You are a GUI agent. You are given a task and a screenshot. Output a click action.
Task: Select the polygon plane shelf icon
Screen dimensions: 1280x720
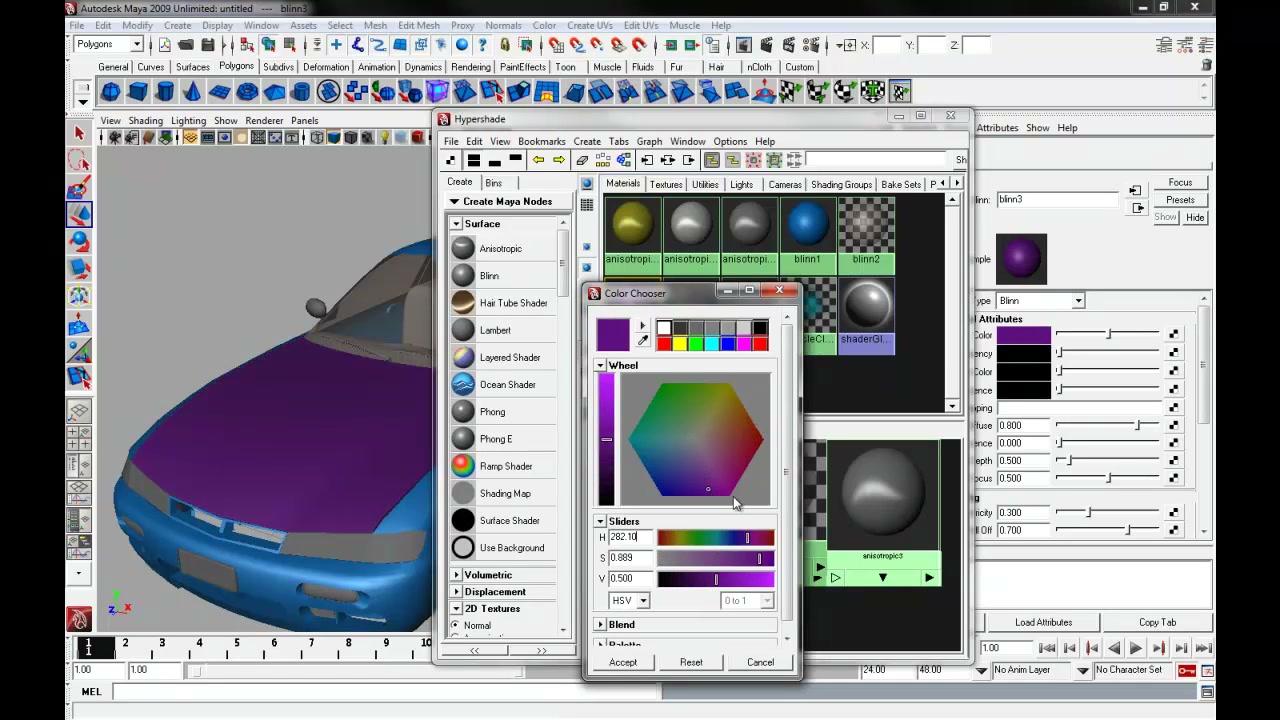(x=219, y=92)
